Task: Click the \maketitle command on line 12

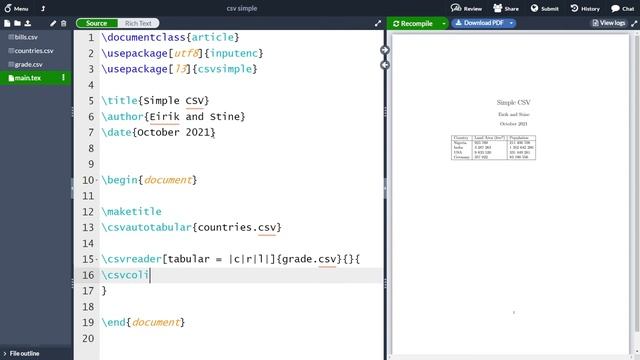Action: 131,211
